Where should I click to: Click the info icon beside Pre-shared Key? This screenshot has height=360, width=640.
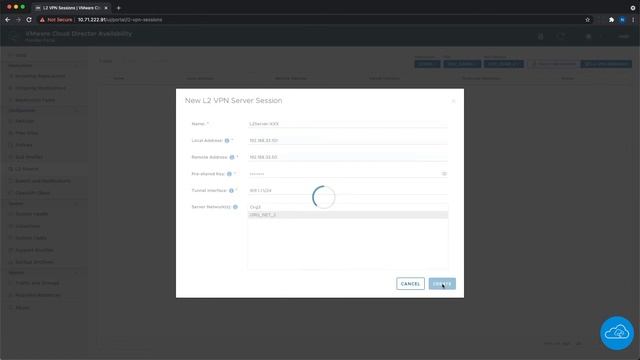[229, 174]
